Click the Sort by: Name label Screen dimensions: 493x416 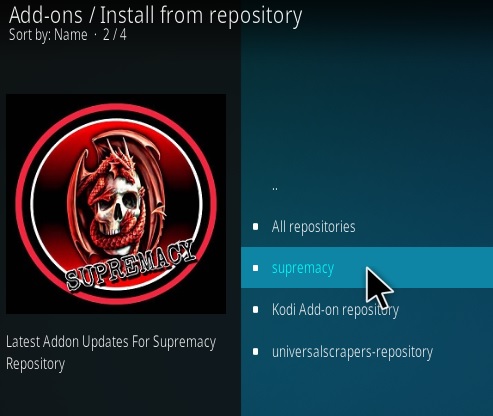tap(48, 35)
